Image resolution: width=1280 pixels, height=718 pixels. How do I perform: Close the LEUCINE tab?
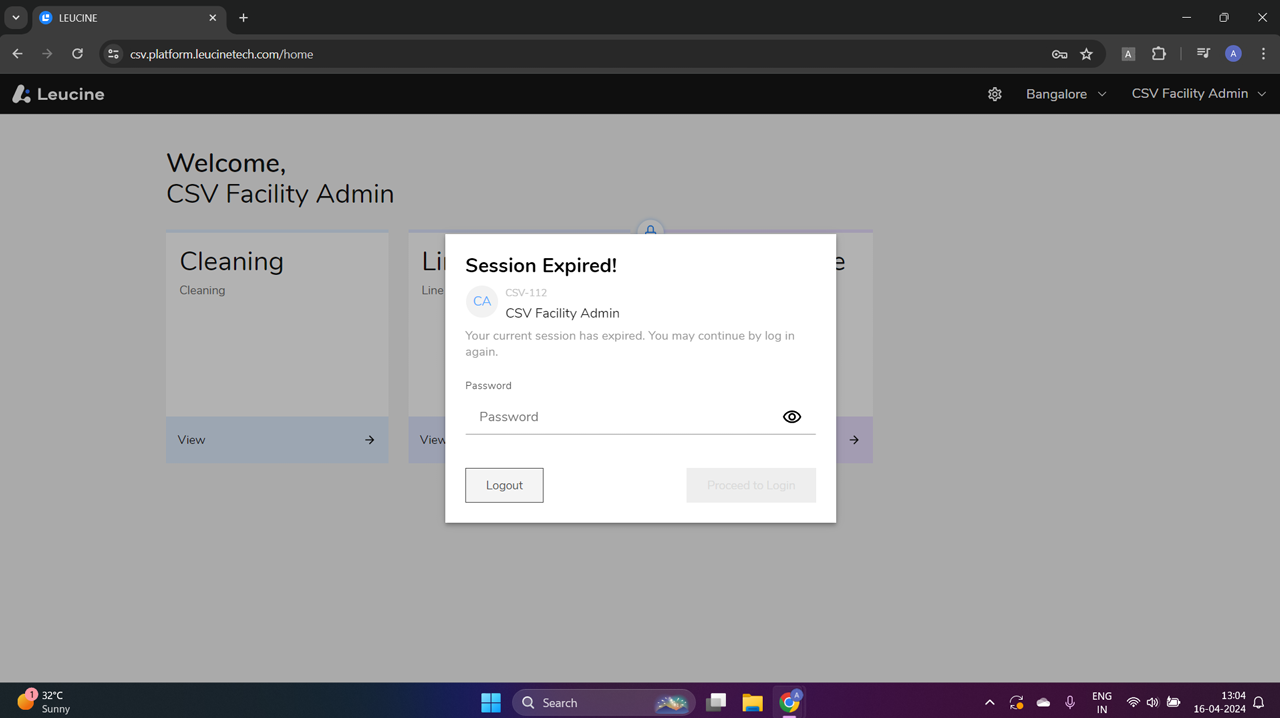point(212,18)
